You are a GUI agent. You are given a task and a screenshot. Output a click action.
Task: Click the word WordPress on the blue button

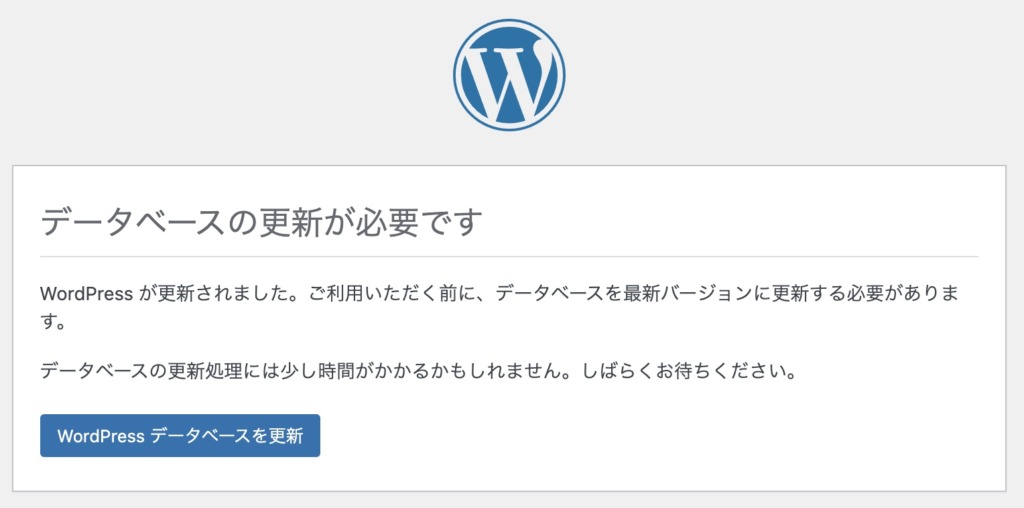[101, 436]
